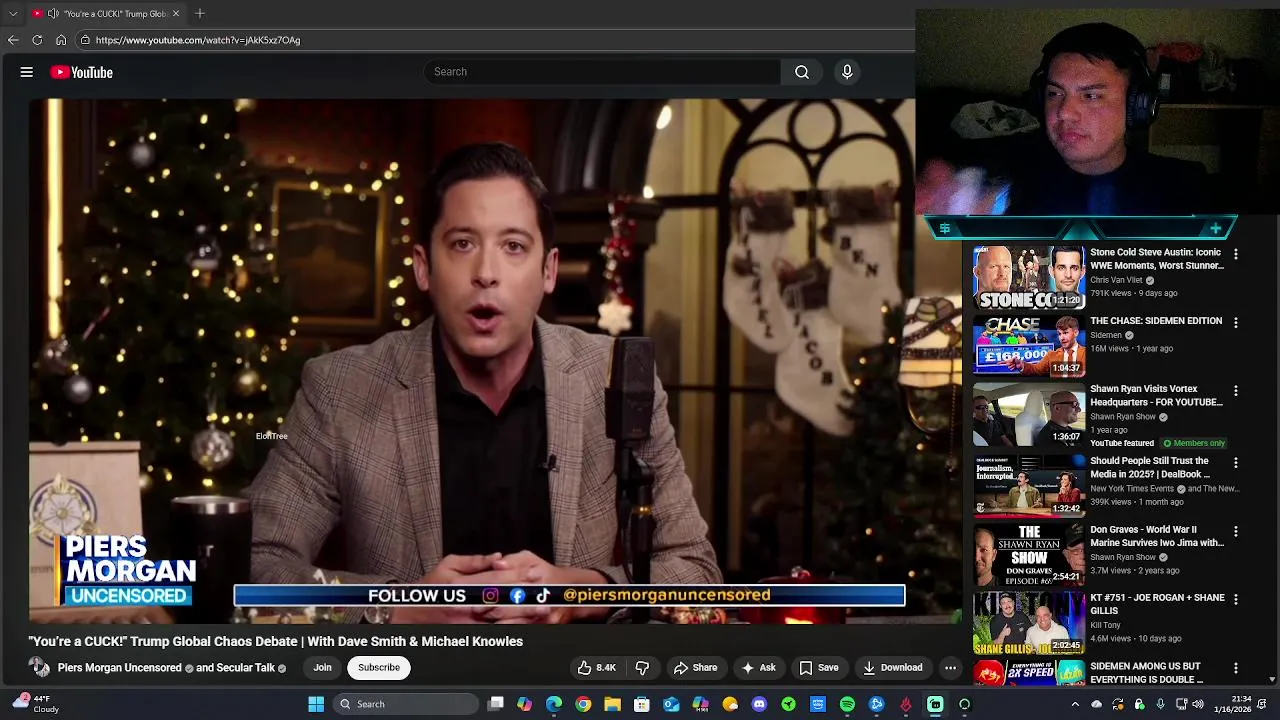Image resolution: width=1280 pixels, height=720 pixels.
Task: Open the Stone Cold Steve Austin video thumbnail
Action: 1029,277
